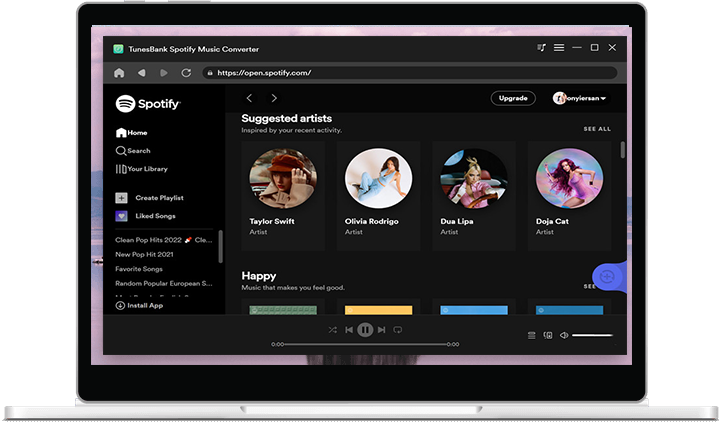Open New Pop Hit 2021 playlist
Image resolution: width=722 pixels, height=423 pixels.
point(144,254)
